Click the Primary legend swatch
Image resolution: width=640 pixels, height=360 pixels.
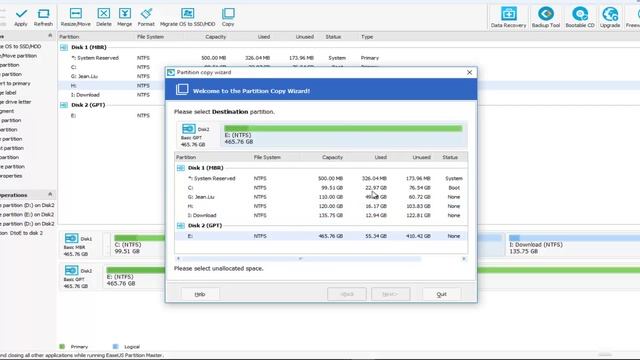click(62, 347)
